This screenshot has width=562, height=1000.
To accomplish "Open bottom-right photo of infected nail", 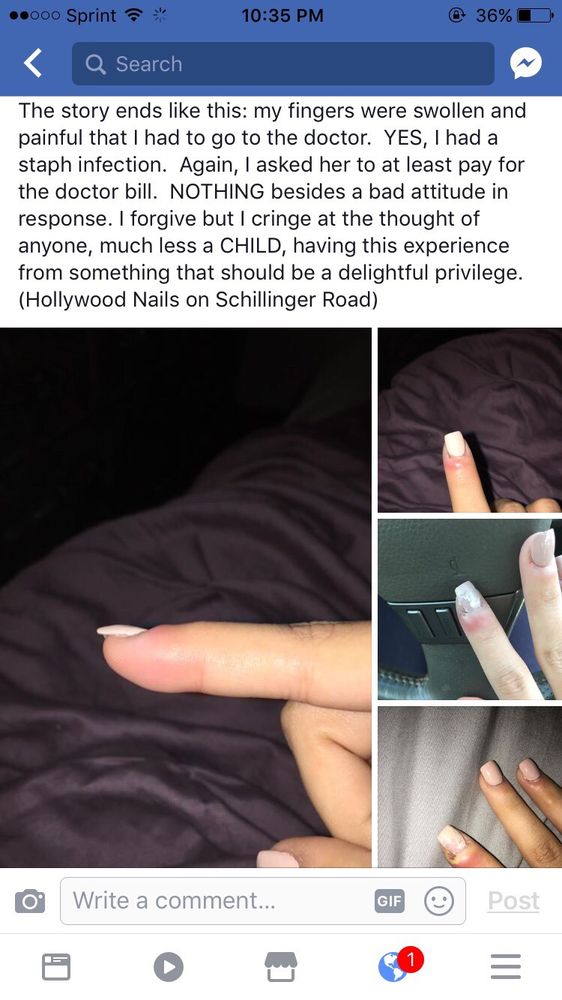I will (x=470, y=787).
